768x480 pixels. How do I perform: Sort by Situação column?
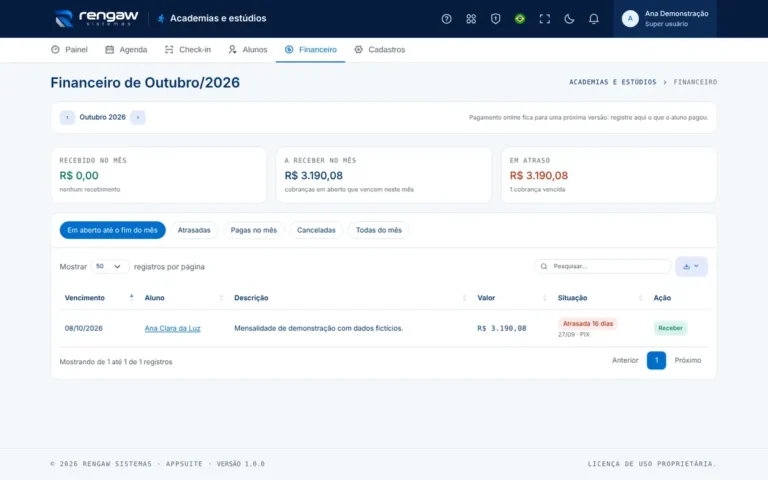click(x=600, y=298)
